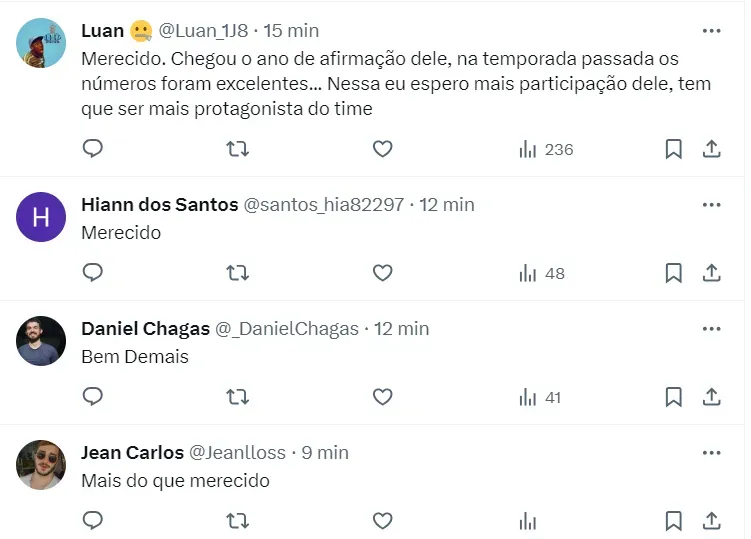Open Daniel Chagas's profile name link
Viewport: 751px width, 539px height.
[145, 329]
